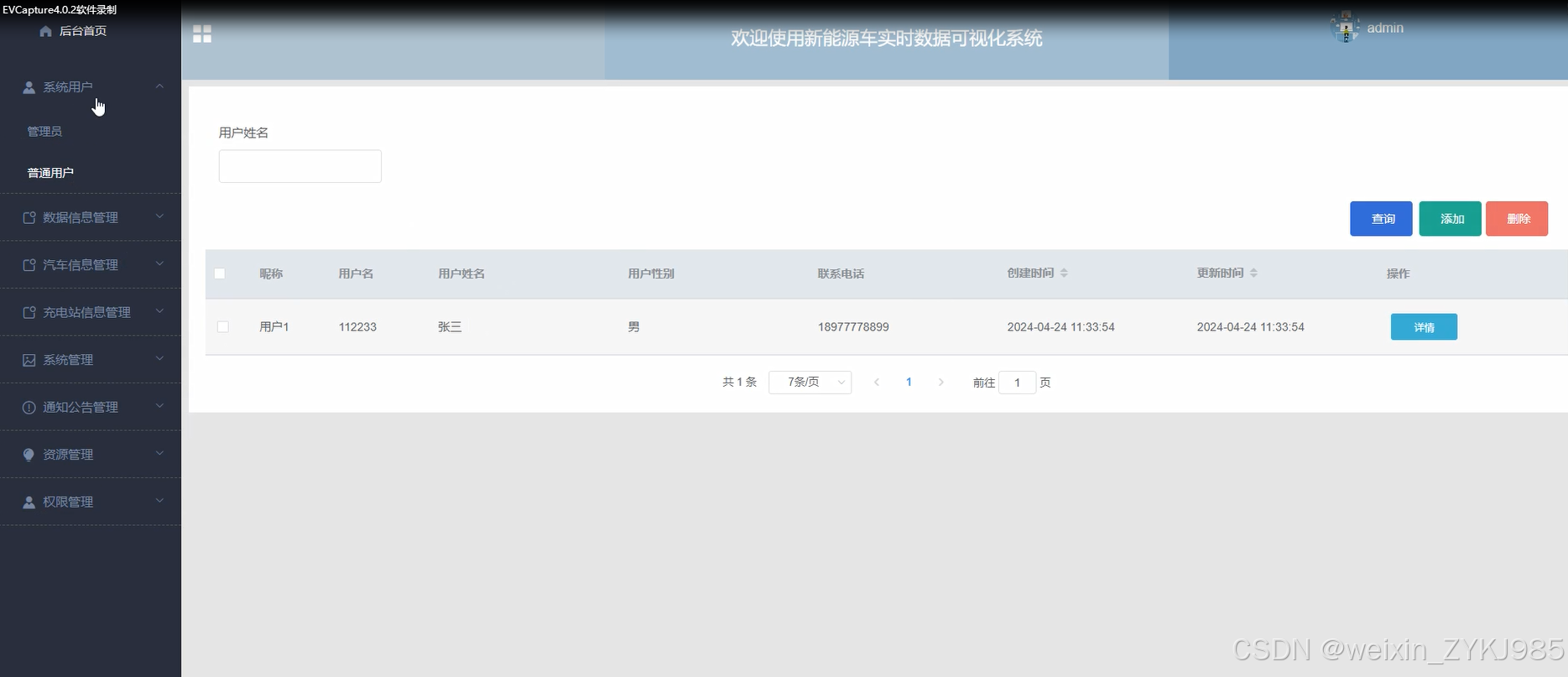Image resolution: width=1568 pixels, height=677 pixels.
Task: Click the blue 查询 button
Action: coord(1381,219)
